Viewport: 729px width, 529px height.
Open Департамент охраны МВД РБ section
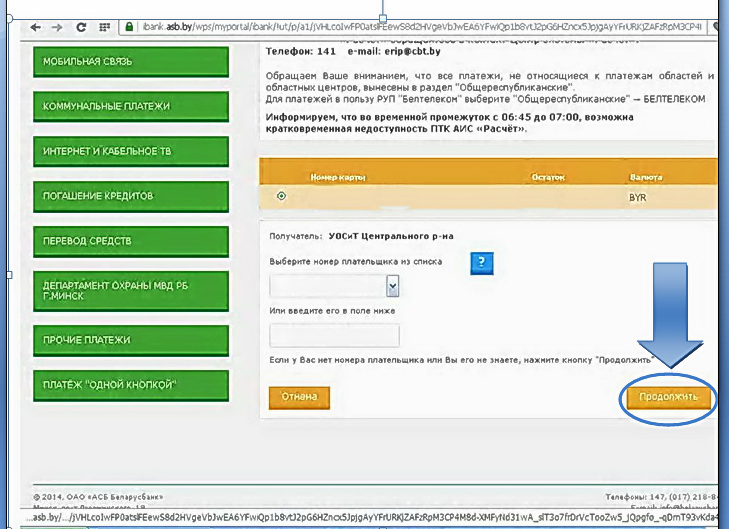pos(131,291)
